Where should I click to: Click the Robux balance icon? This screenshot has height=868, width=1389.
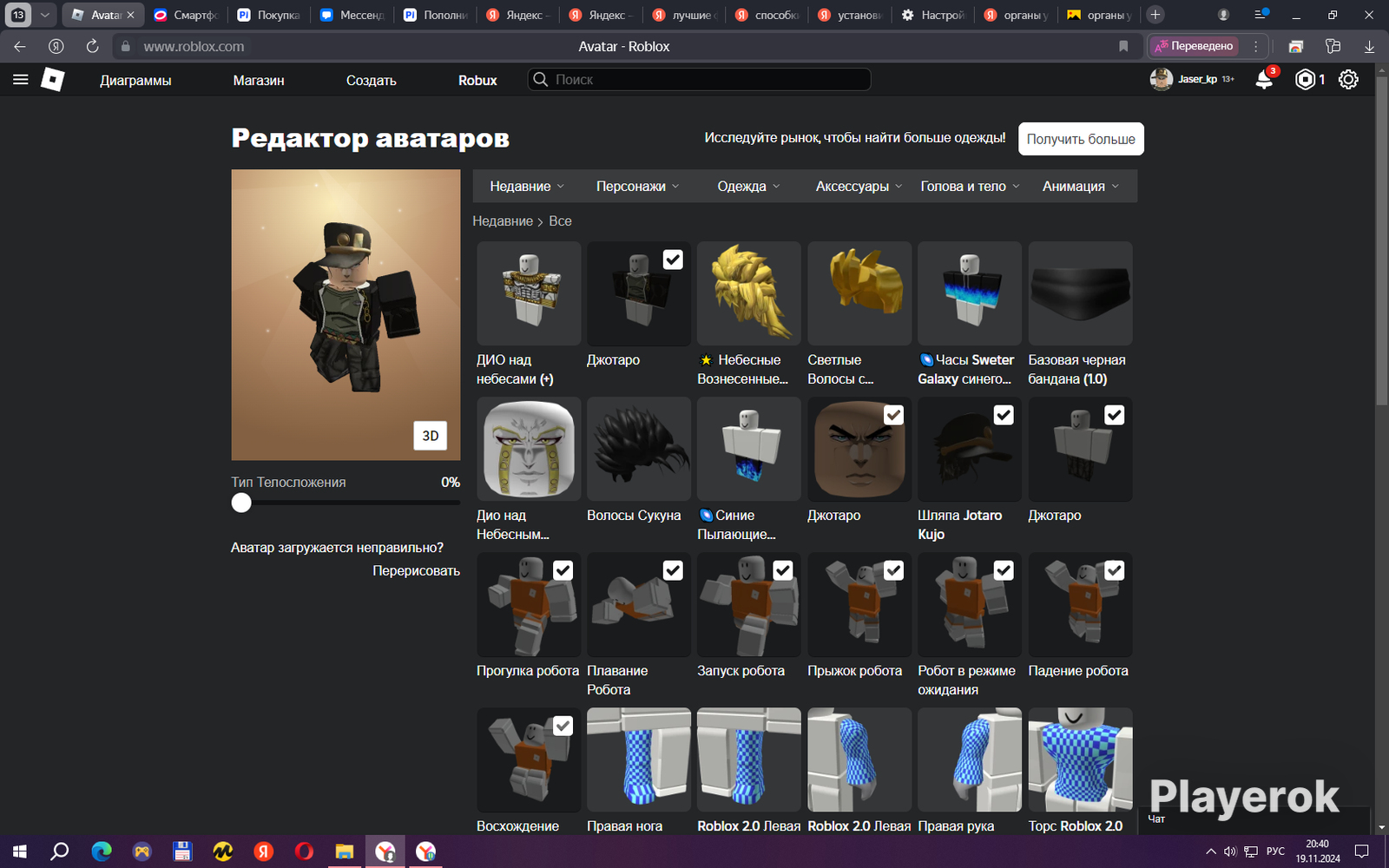point(1305,80)
